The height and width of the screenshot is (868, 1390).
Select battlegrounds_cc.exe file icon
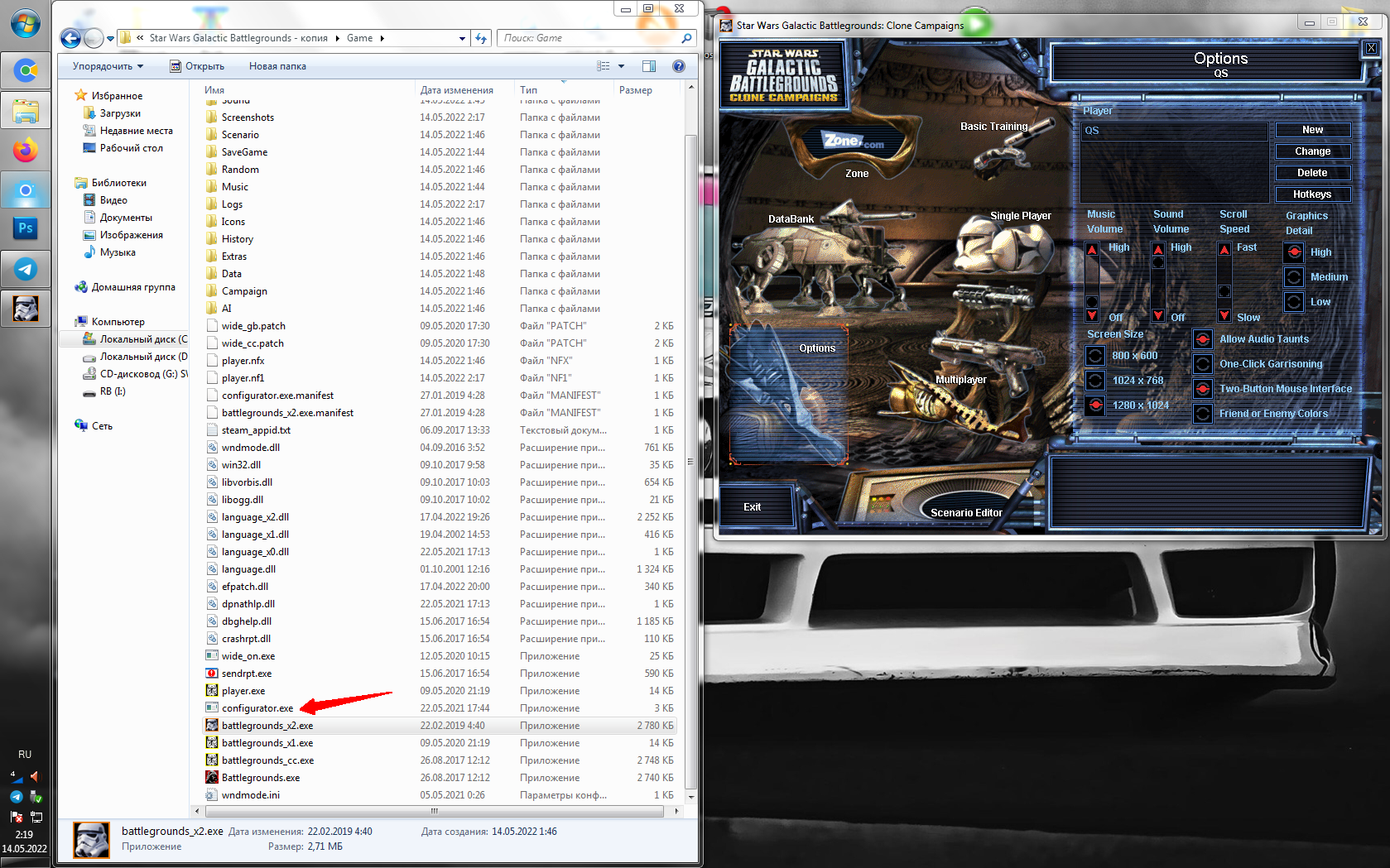point(212,760)
